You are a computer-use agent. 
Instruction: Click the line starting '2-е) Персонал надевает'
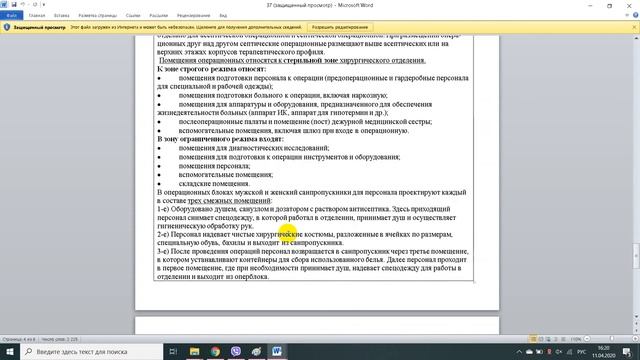point(305,235)
